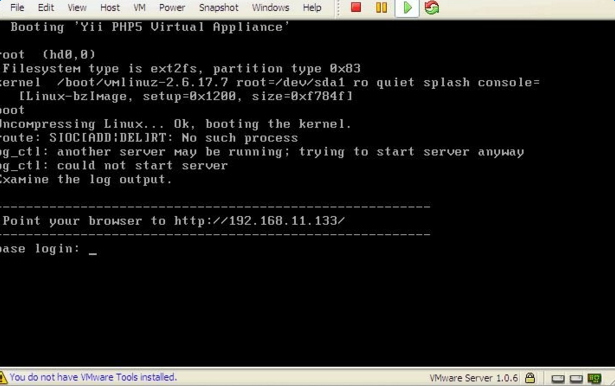The height and width of the screenshot is (386, 615).
Task: Open the Edit menu
Action: [46, 7]
